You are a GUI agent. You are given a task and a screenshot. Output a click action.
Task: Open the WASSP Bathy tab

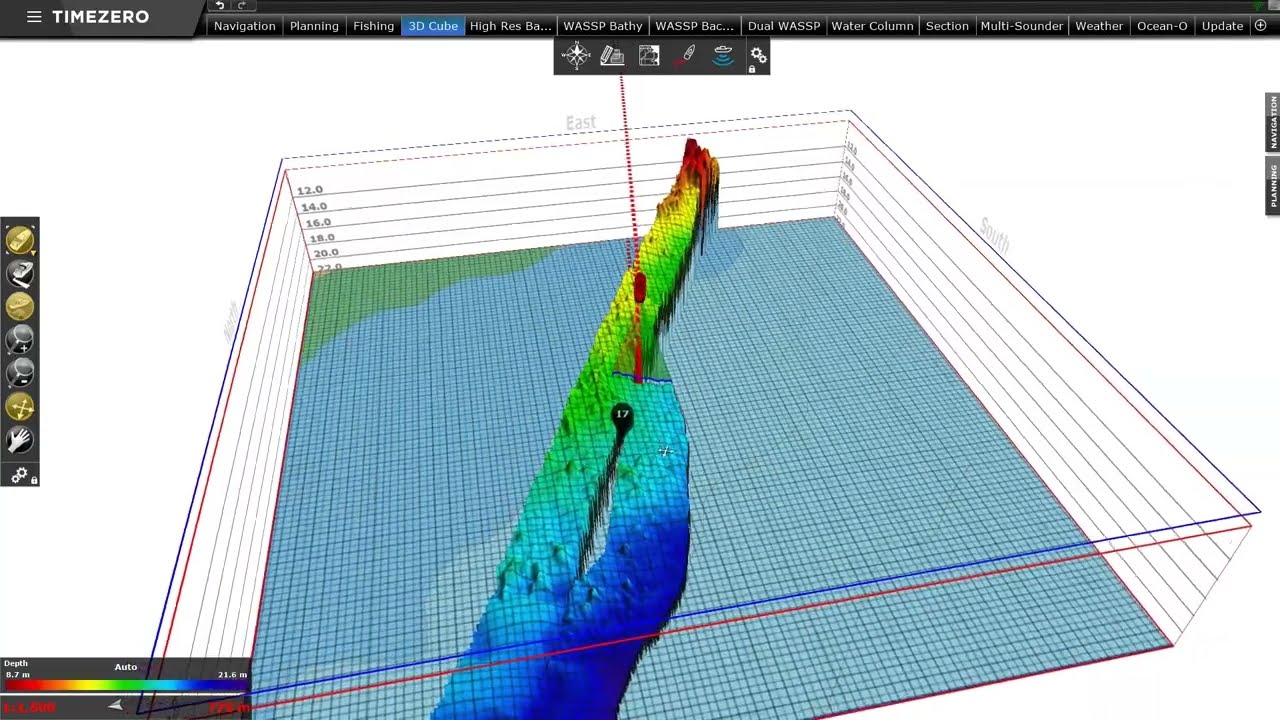603,26
